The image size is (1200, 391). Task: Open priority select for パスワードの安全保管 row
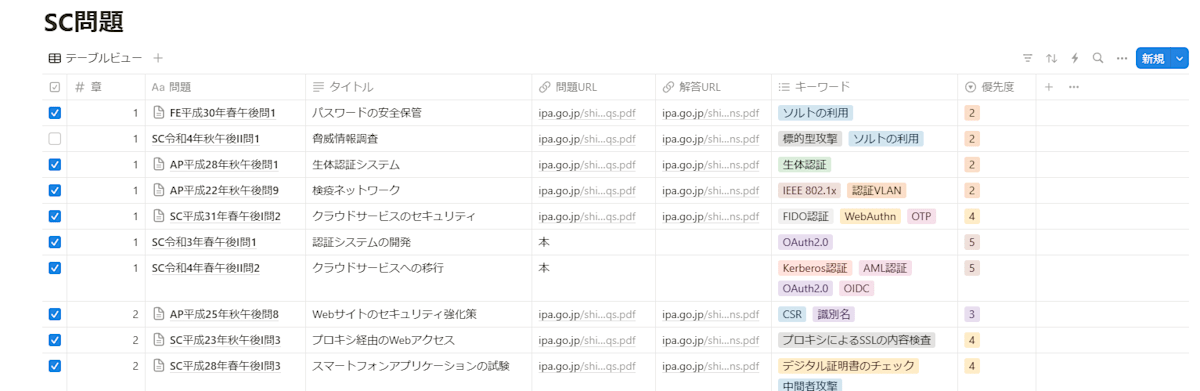tap(972, 113)
